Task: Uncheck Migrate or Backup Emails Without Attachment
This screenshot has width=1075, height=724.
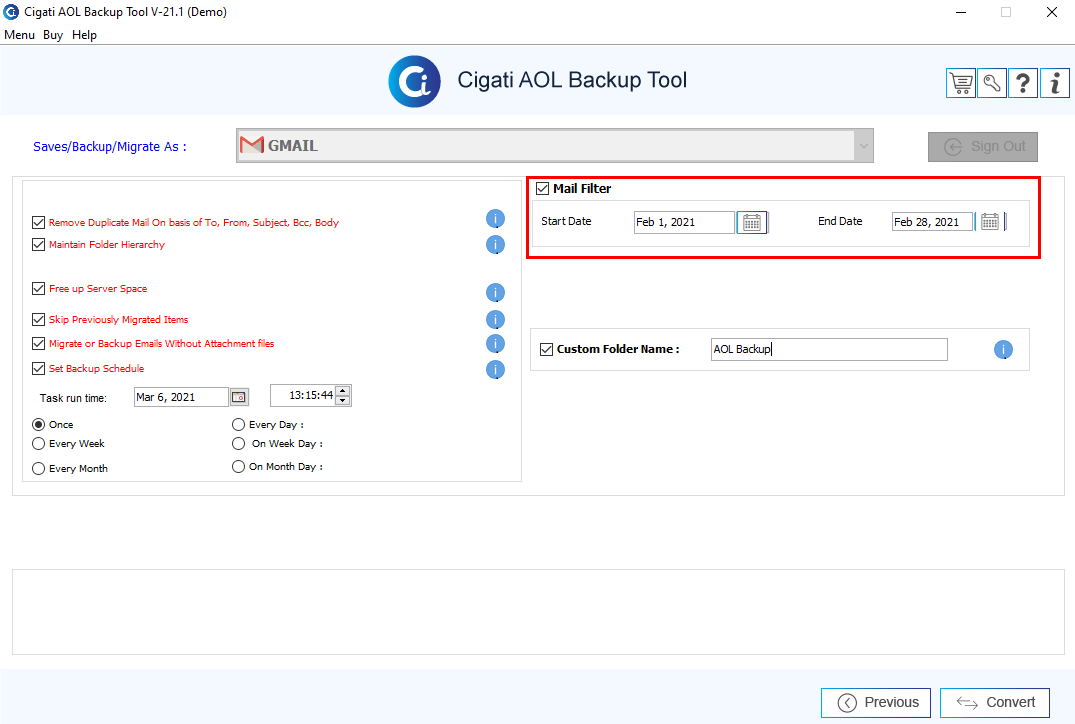Action: click(x=38, y=343)
